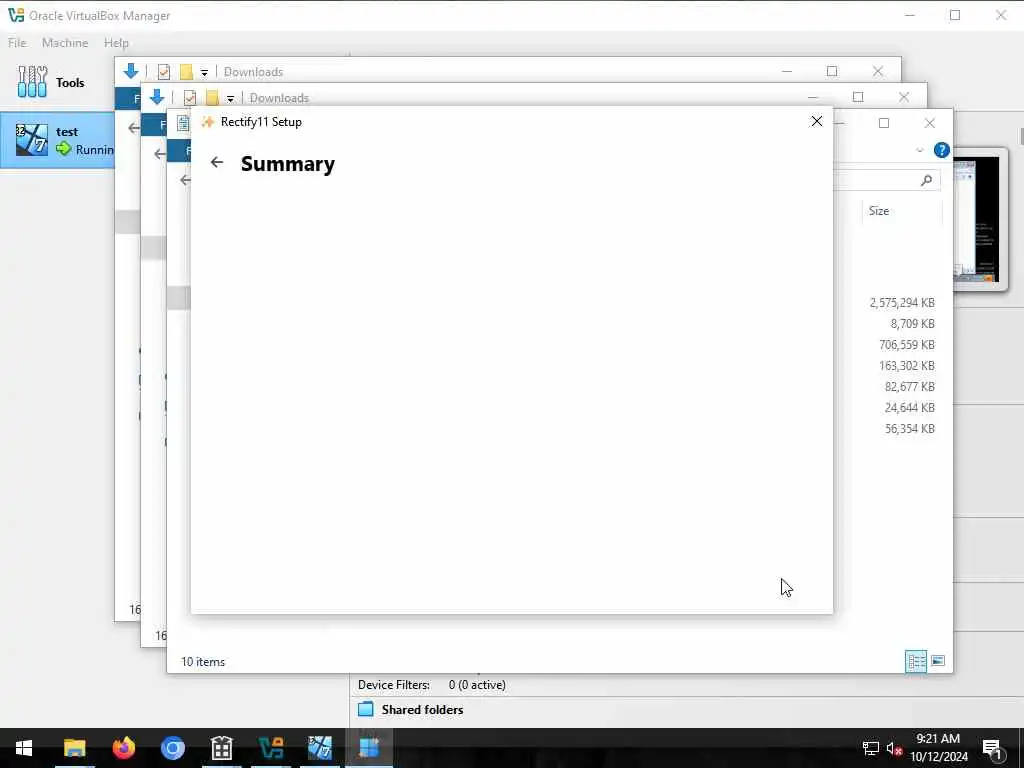Screen dimensions: 1024x768
Task: Go back in the front Explorer window
Action: point(185,180)
